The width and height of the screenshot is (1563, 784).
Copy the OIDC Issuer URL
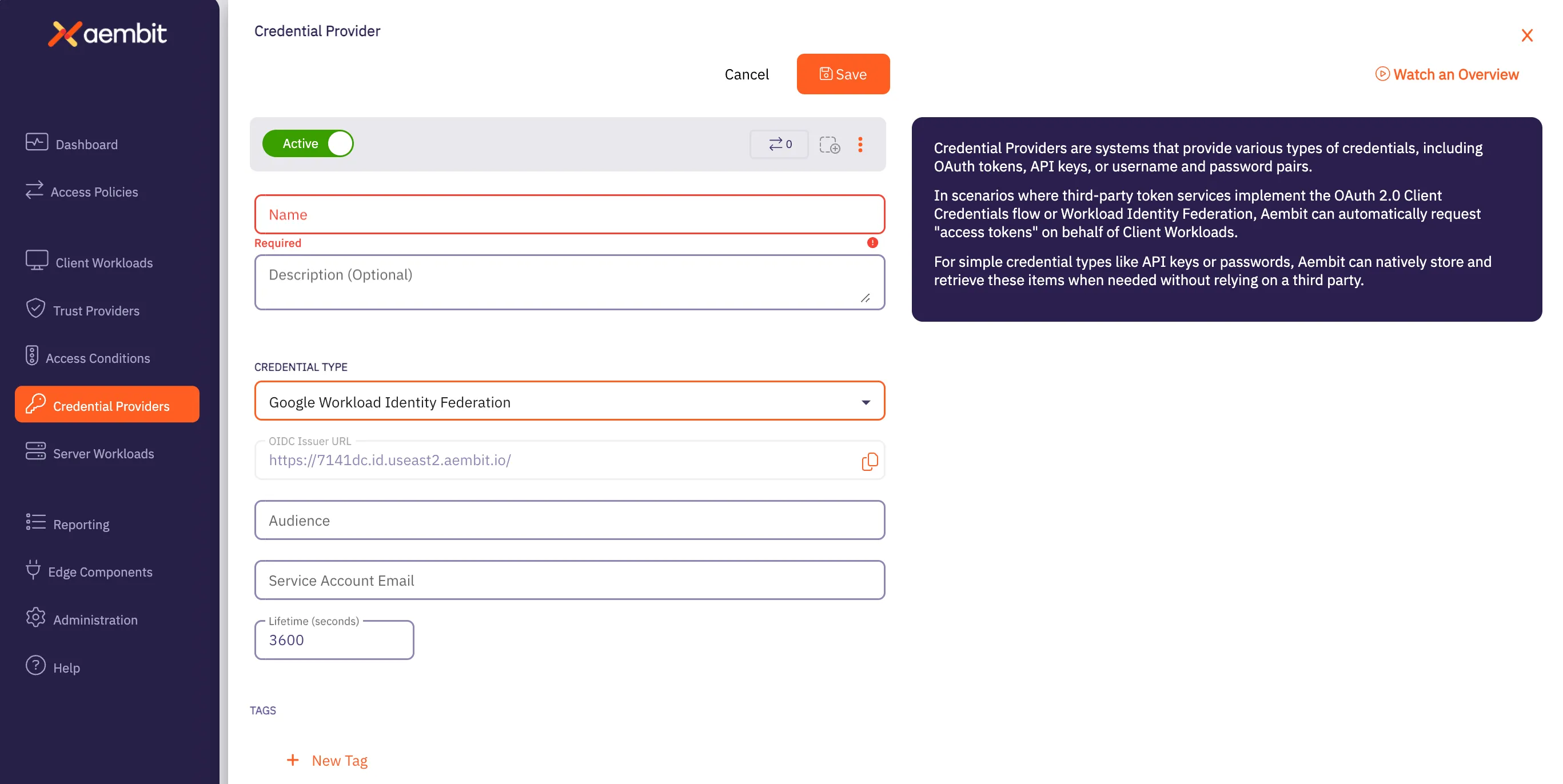click(x=870, y=461)
